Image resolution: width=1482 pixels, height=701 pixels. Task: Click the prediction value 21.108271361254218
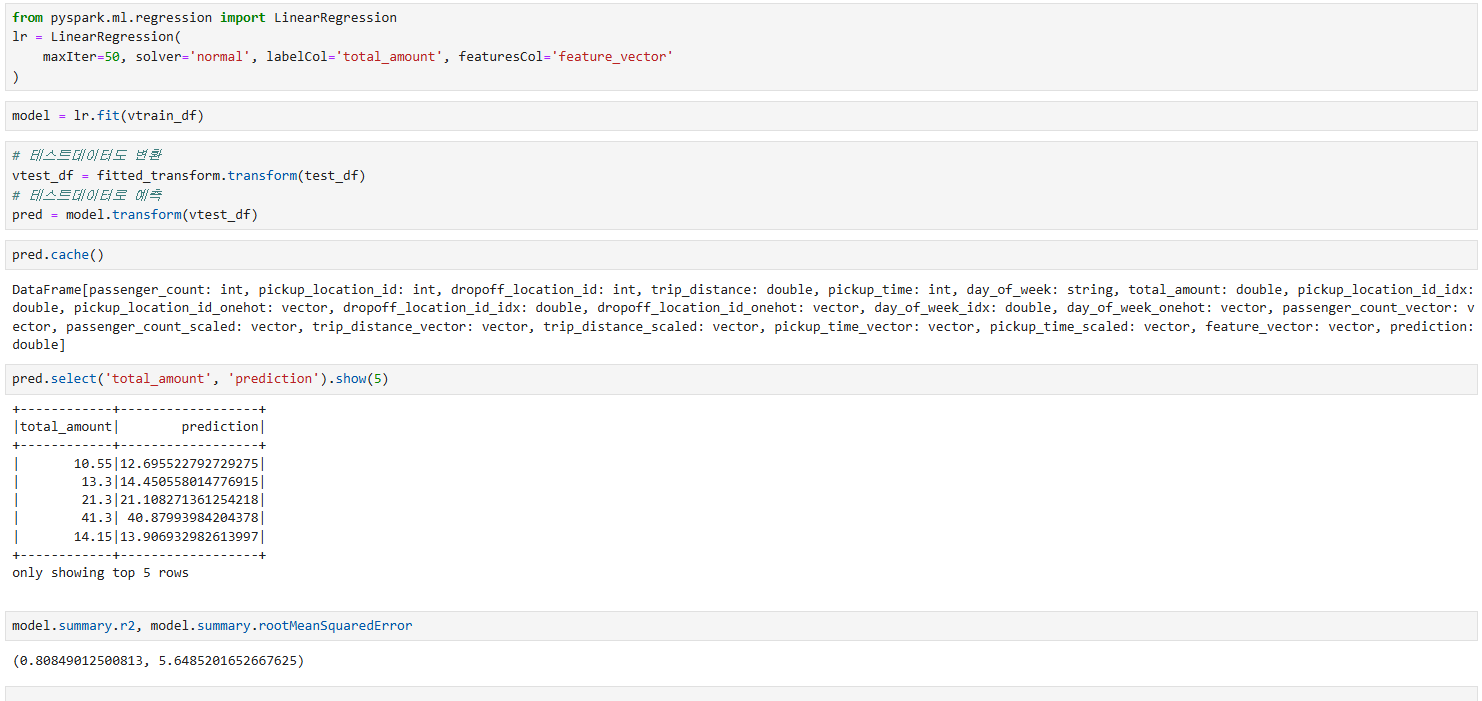point(190,499)
